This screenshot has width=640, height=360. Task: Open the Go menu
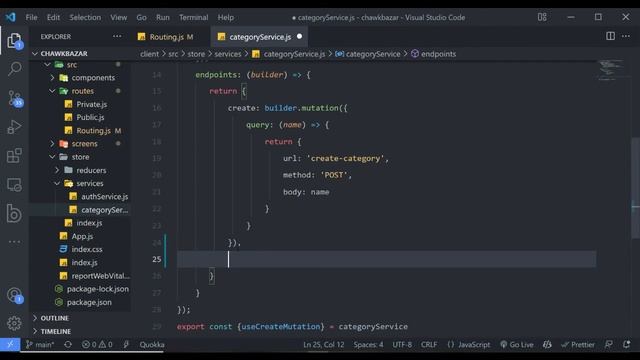(141, 18)
